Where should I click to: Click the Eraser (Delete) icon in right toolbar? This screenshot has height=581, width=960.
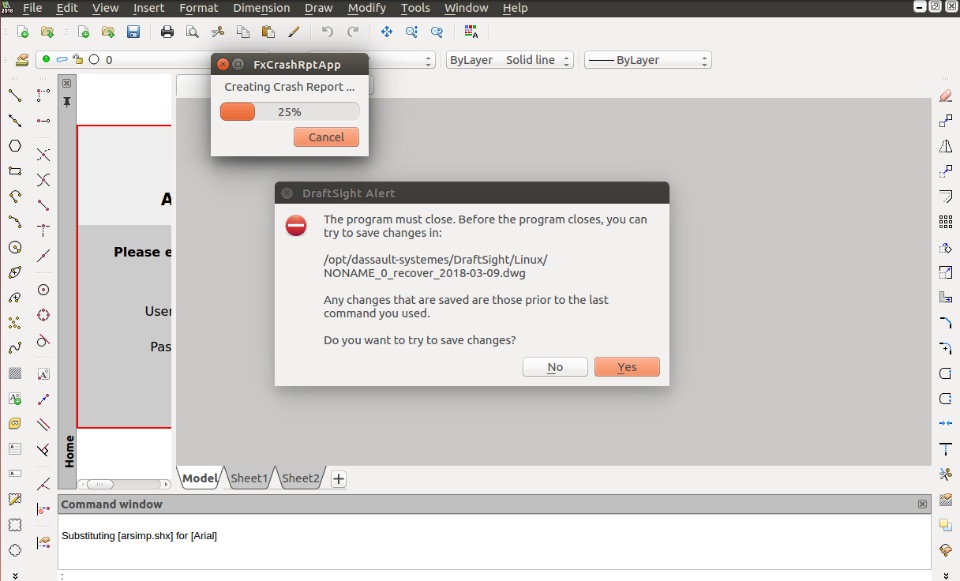[945, 96]
